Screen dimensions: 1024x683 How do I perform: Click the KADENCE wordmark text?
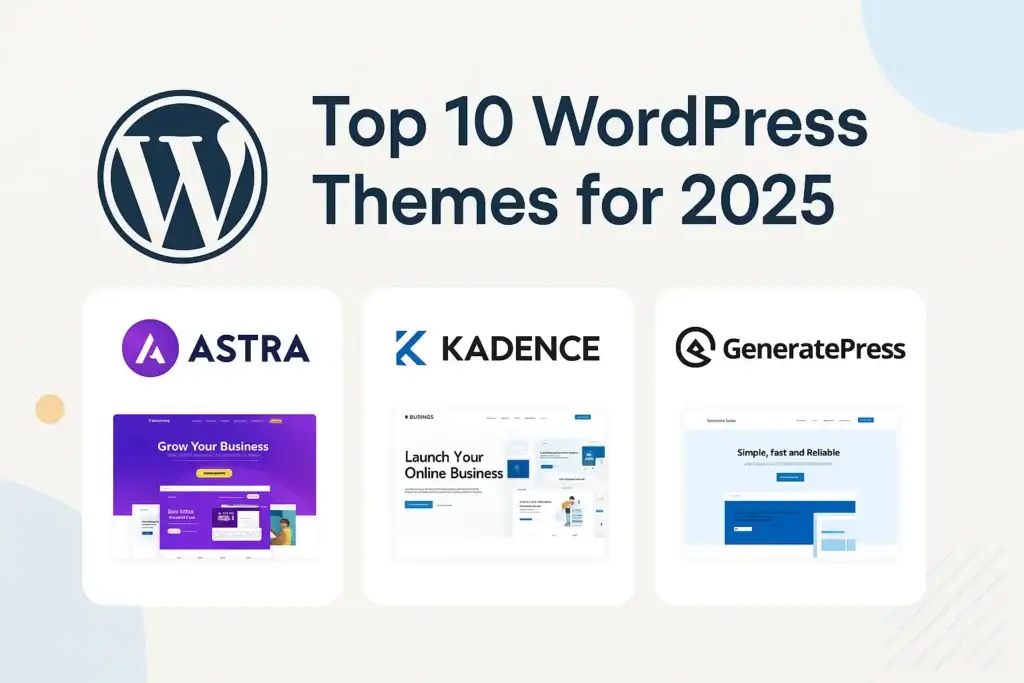pyautogui.click(x=520, y=348)
